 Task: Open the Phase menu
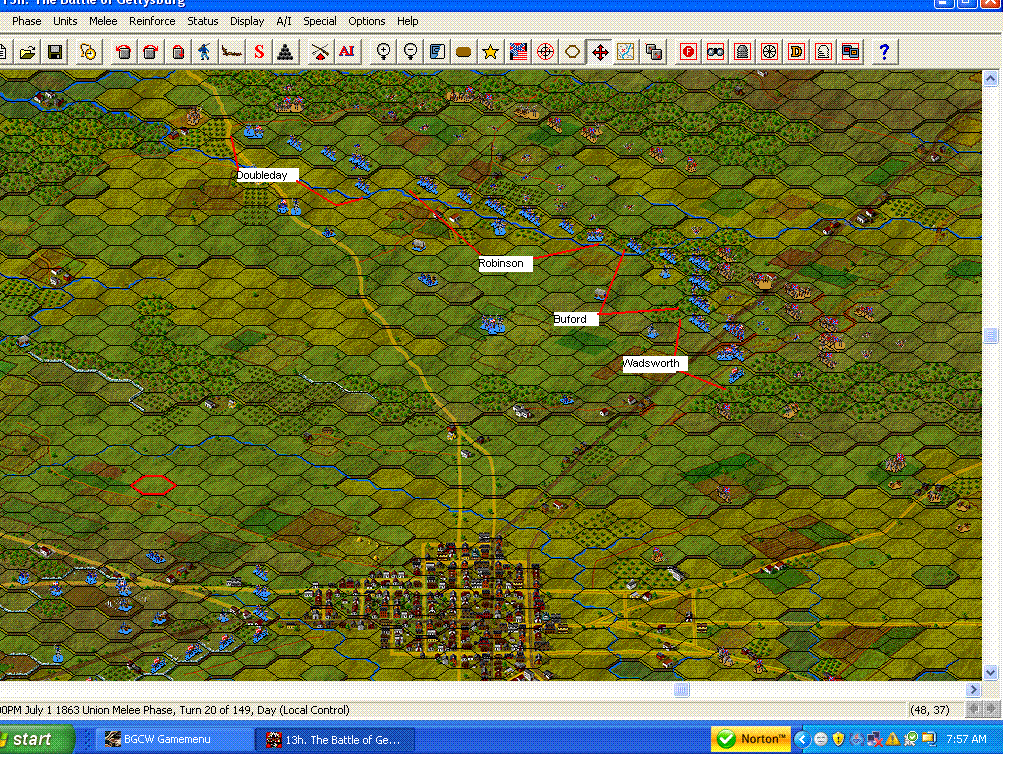[x=27, y=21]
